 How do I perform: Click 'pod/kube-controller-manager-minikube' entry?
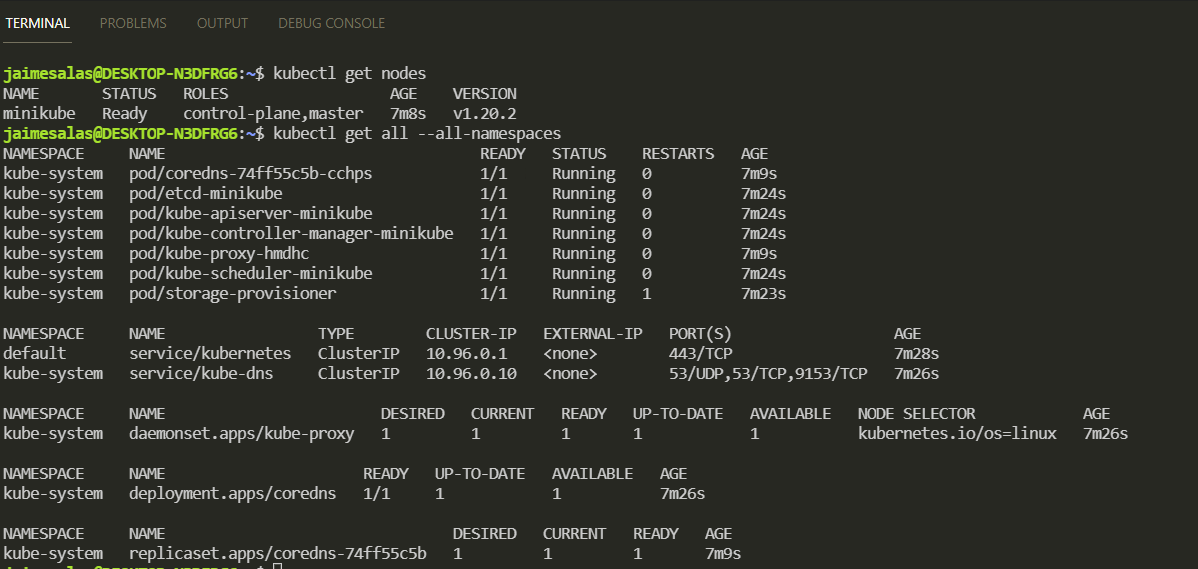click(x=291, y=233)
